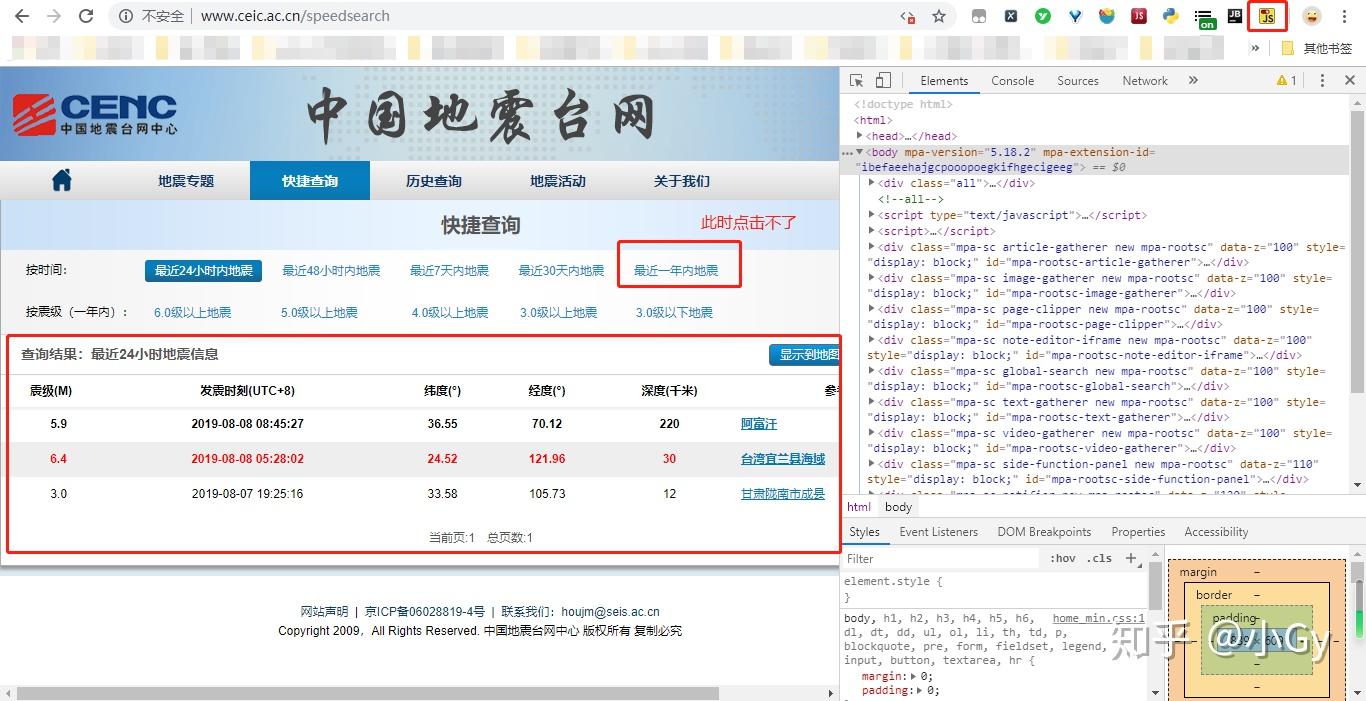
Task: Toggle the .cls class editor
Action: pyautogui.click(x=1100, y=559)
